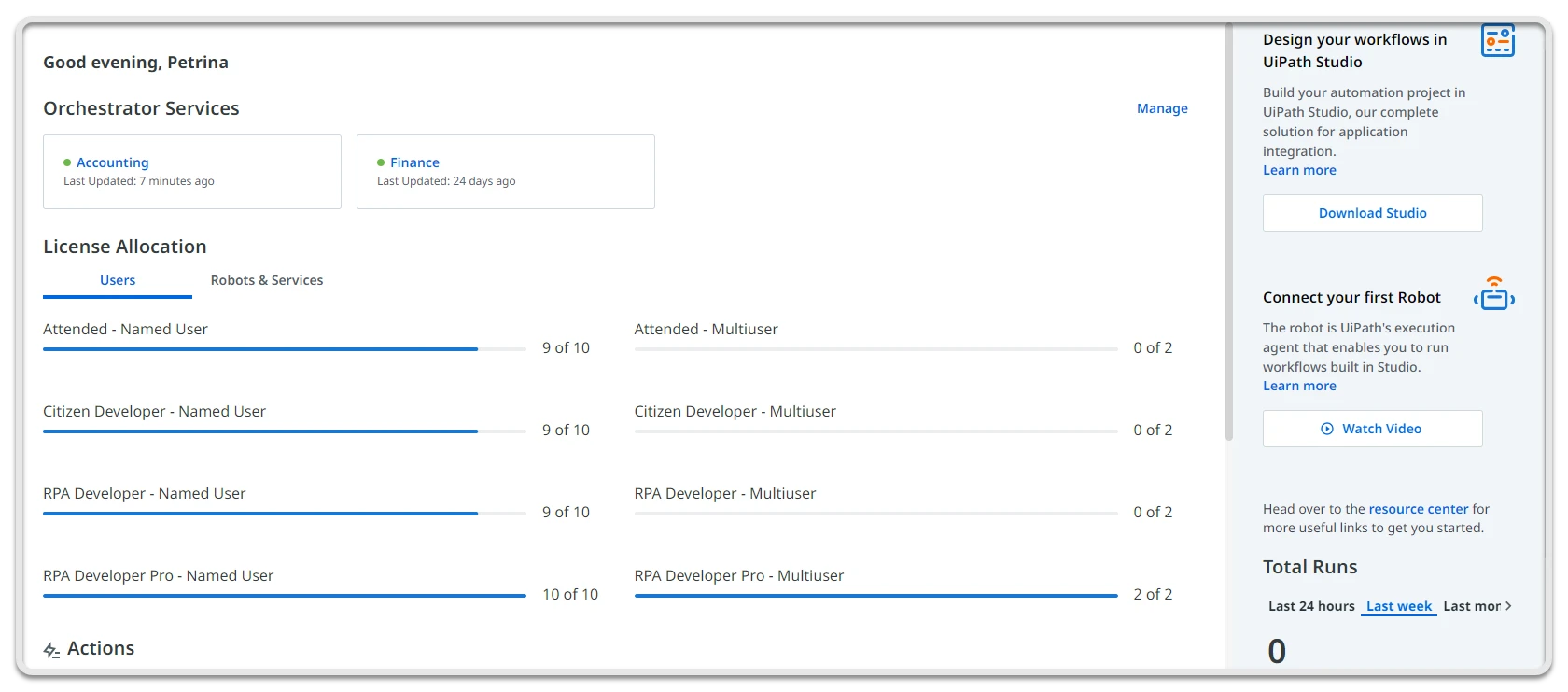This screenshot has width=1568, height=692.
Task: Click the 'License Allocation' heading
Action: pyautogui.click(x=125, y=247)
